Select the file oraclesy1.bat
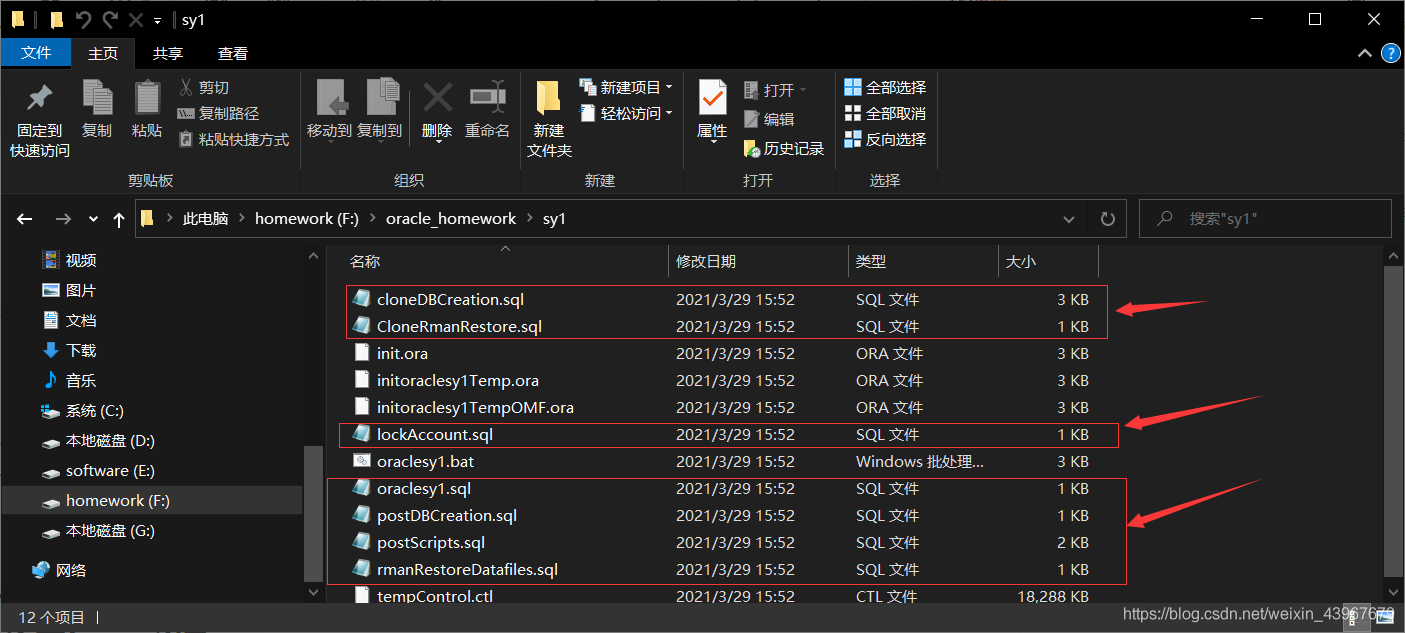 click(425, 462)
